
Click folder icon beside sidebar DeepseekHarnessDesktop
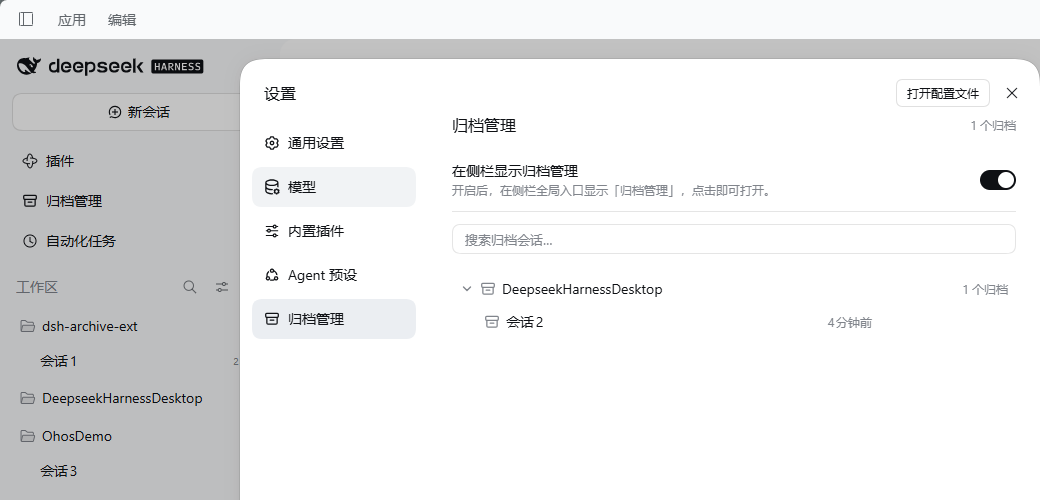27,399
